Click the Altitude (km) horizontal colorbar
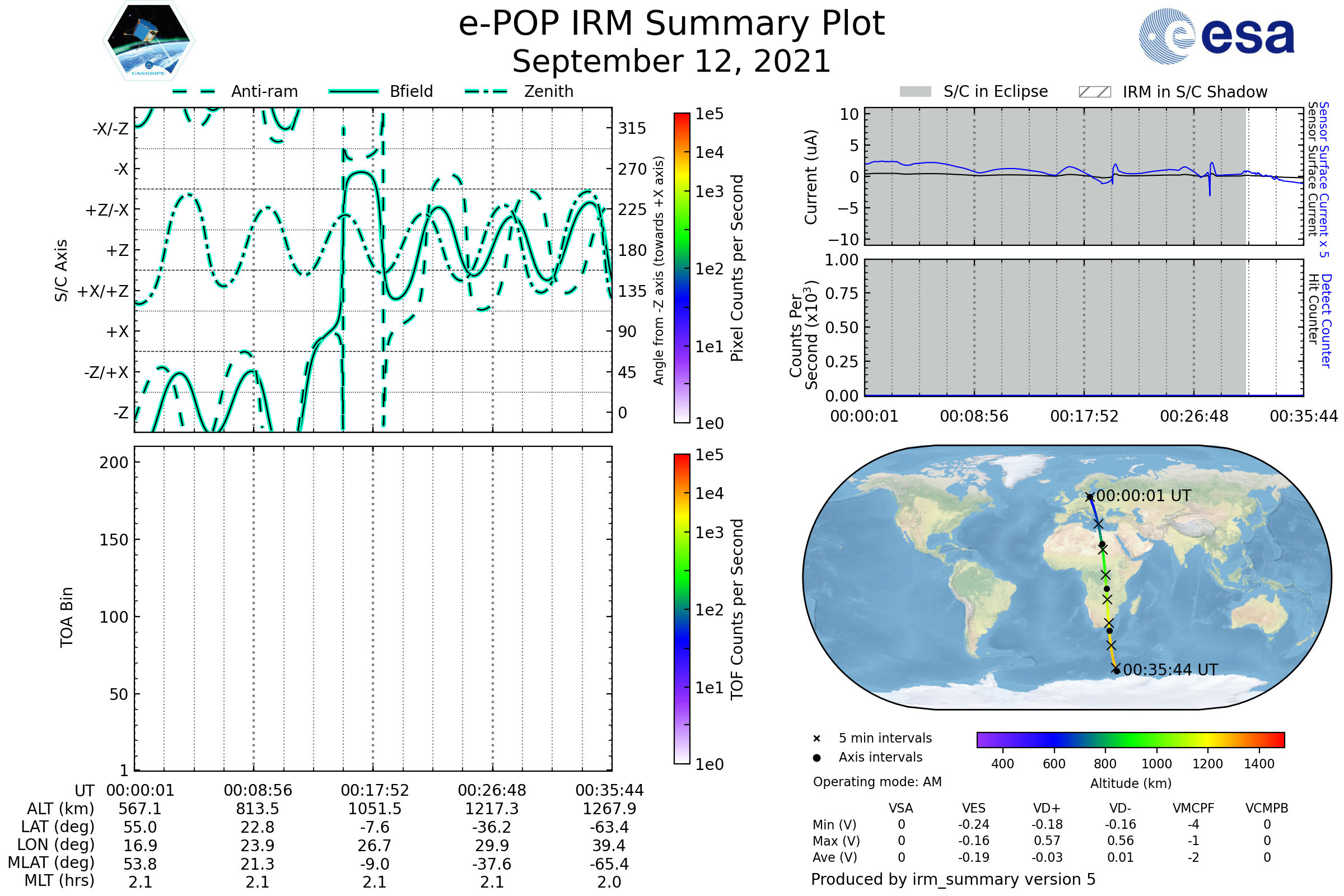 (x=1130, y=739)
